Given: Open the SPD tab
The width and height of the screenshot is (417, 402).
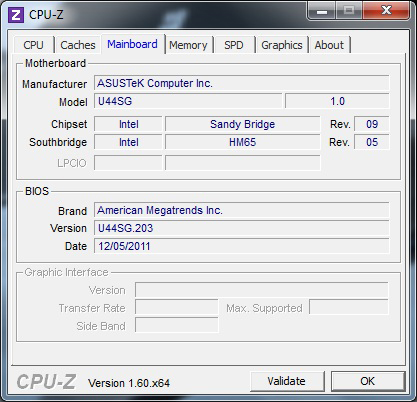Looking at the screenshot, I should tap(234, 45).
